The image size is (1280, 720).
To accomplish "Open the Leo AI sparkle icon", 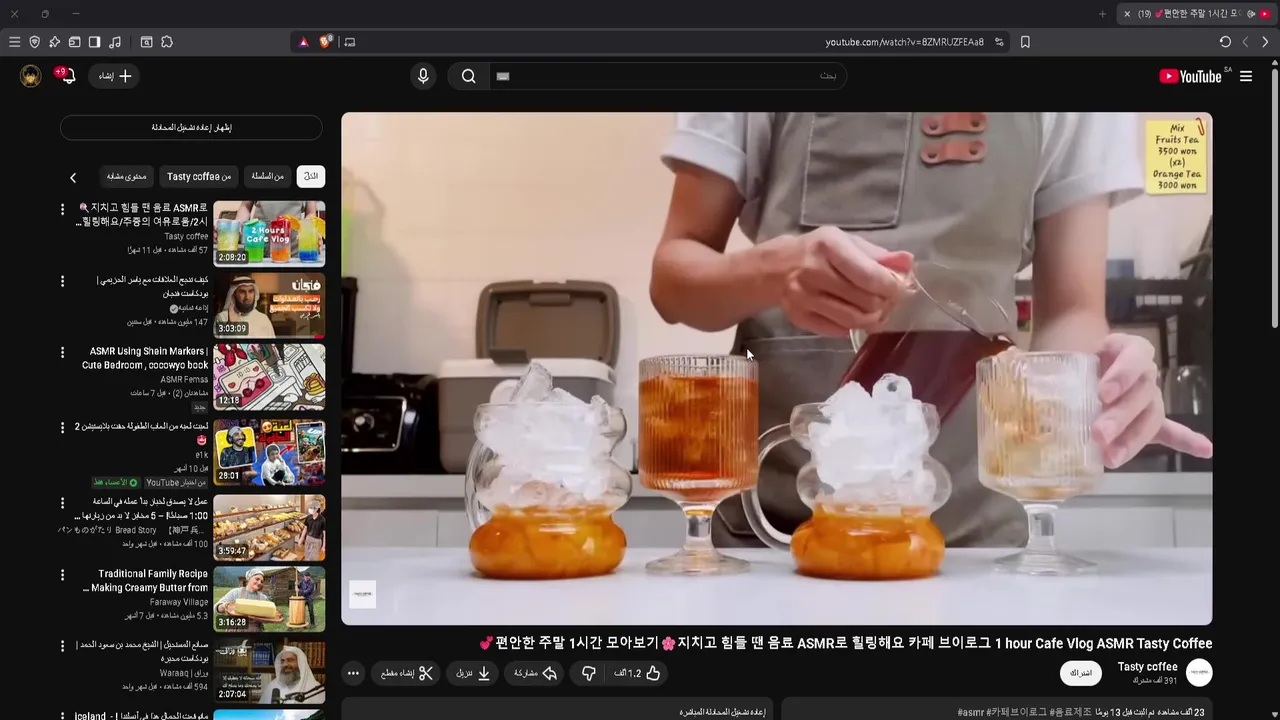I will pos(54,42).
